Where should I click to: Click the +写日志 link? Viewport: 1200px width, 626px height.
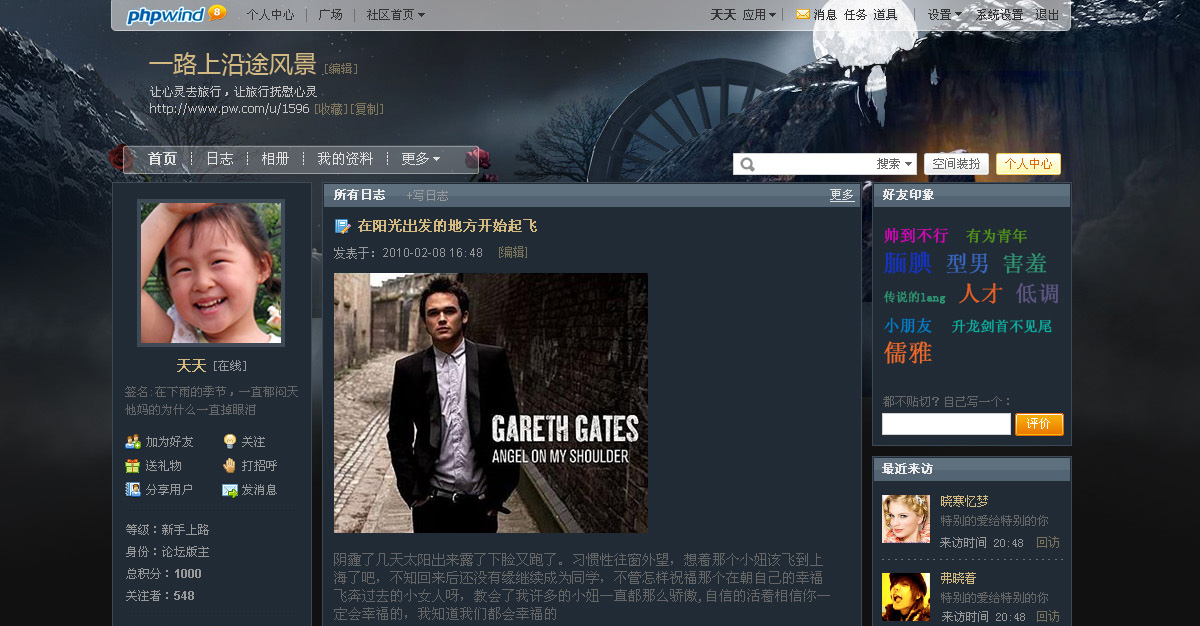pyautogui.click(x=427, y=196)
